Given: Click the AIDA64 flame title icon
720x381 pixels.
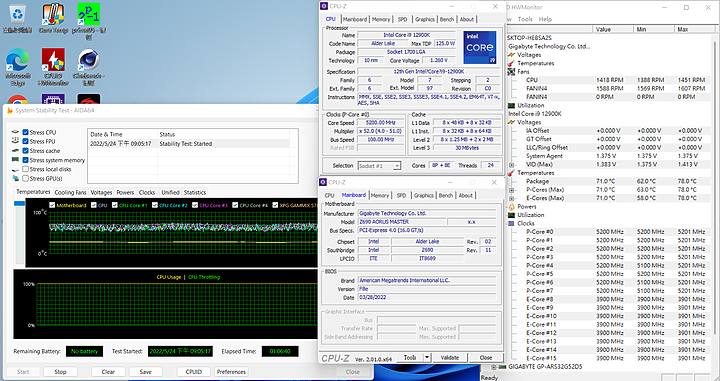Looking at the screenshot, I should tap(10, 111).
